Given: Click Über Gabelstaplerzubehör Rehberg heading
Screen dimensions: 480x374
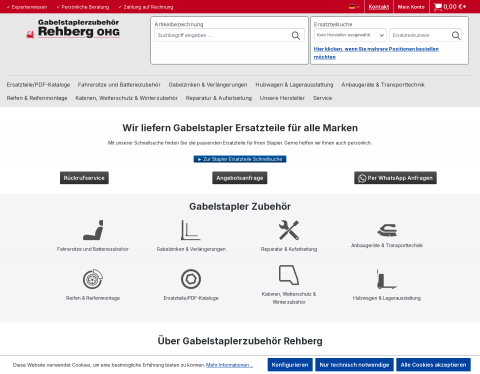Looking at the screenshot, I should (240, 341).
